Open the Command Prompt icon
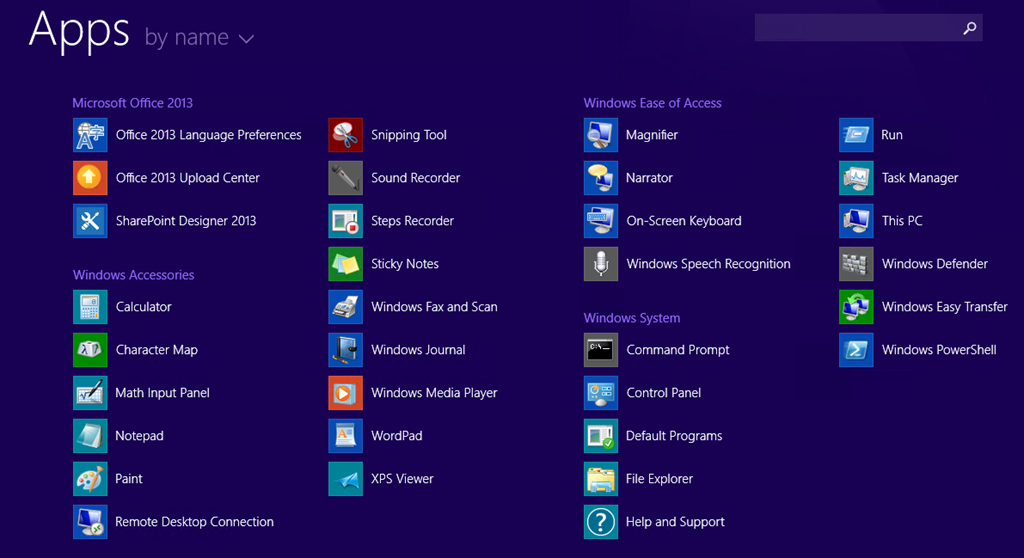 point(601,350)
